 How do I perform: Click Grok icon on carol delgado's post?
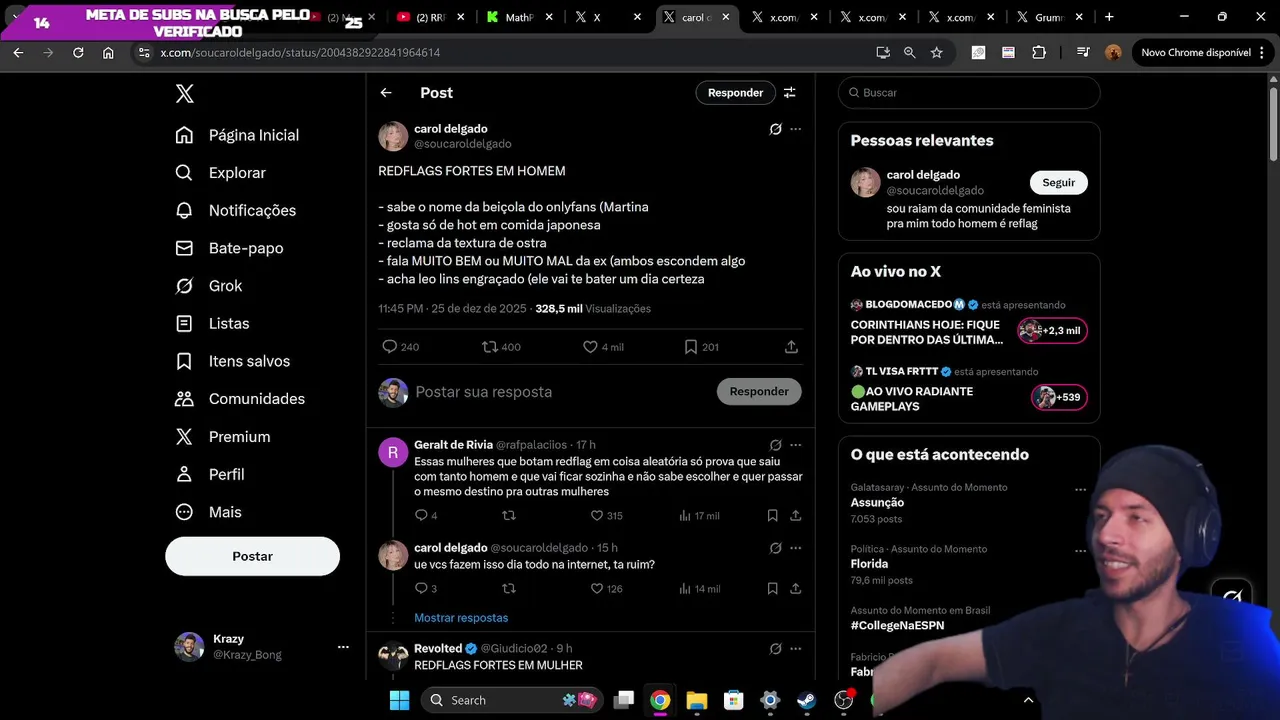click(x=775, y=129)
